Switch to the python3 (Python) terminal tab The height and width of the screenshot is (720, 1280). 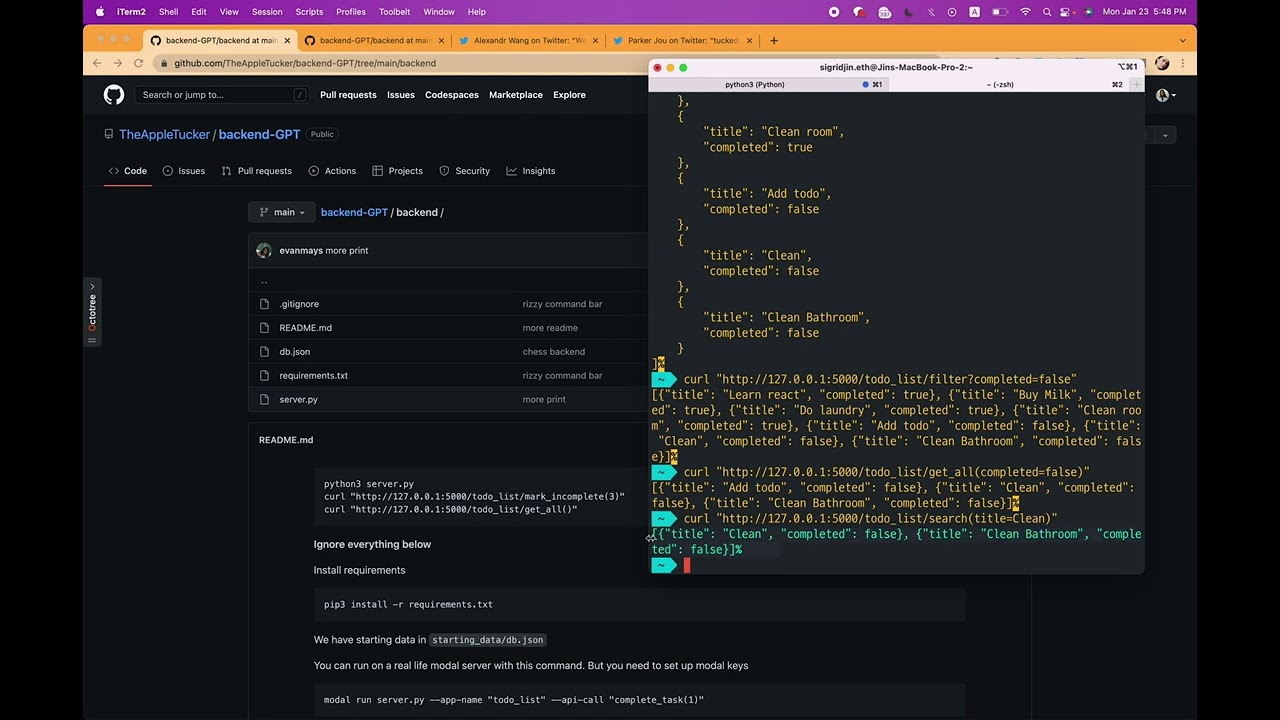(x=755, y=84)
